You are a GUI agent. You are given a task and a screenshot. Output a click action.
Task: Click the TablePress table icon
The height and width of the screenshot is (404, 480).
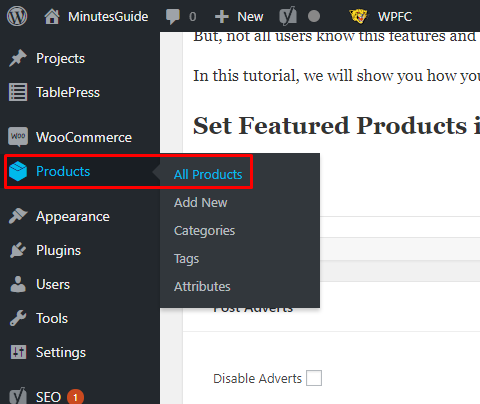18,92
